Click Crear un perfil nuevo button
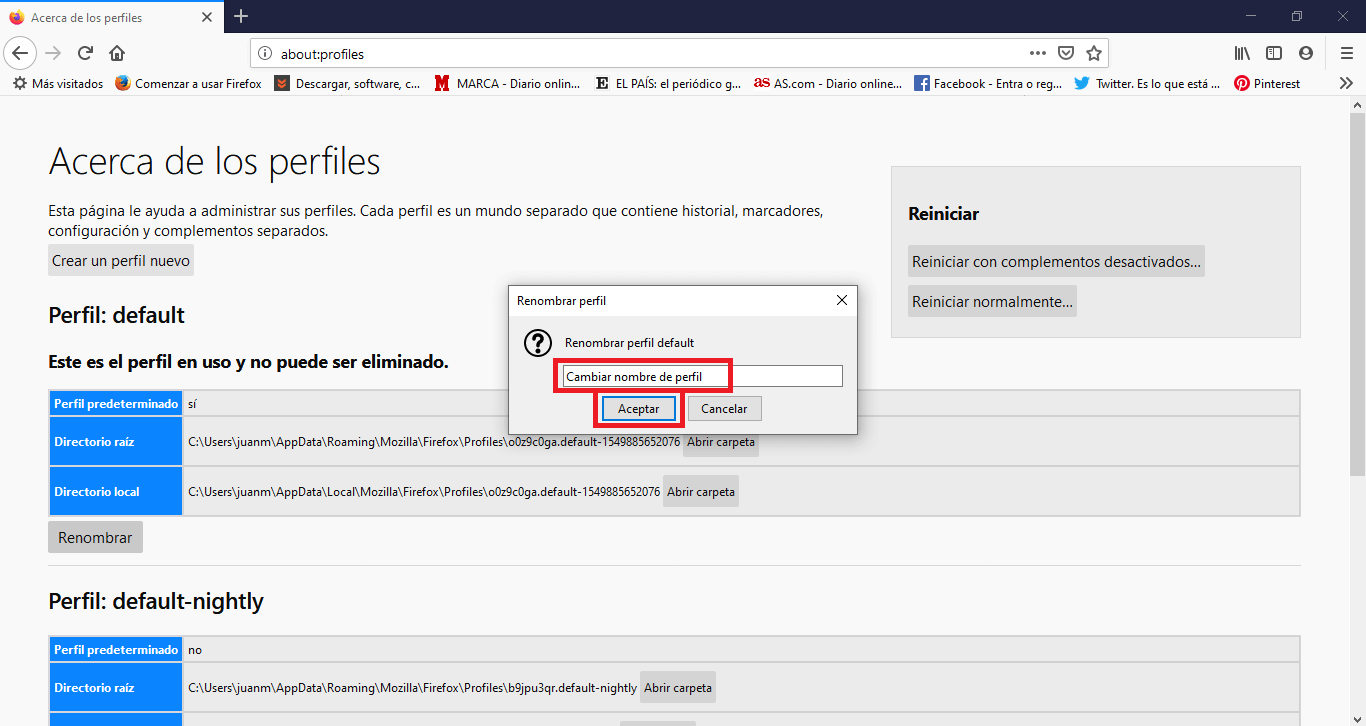This screenshot has width=1366, height=726. click(121, 261)
